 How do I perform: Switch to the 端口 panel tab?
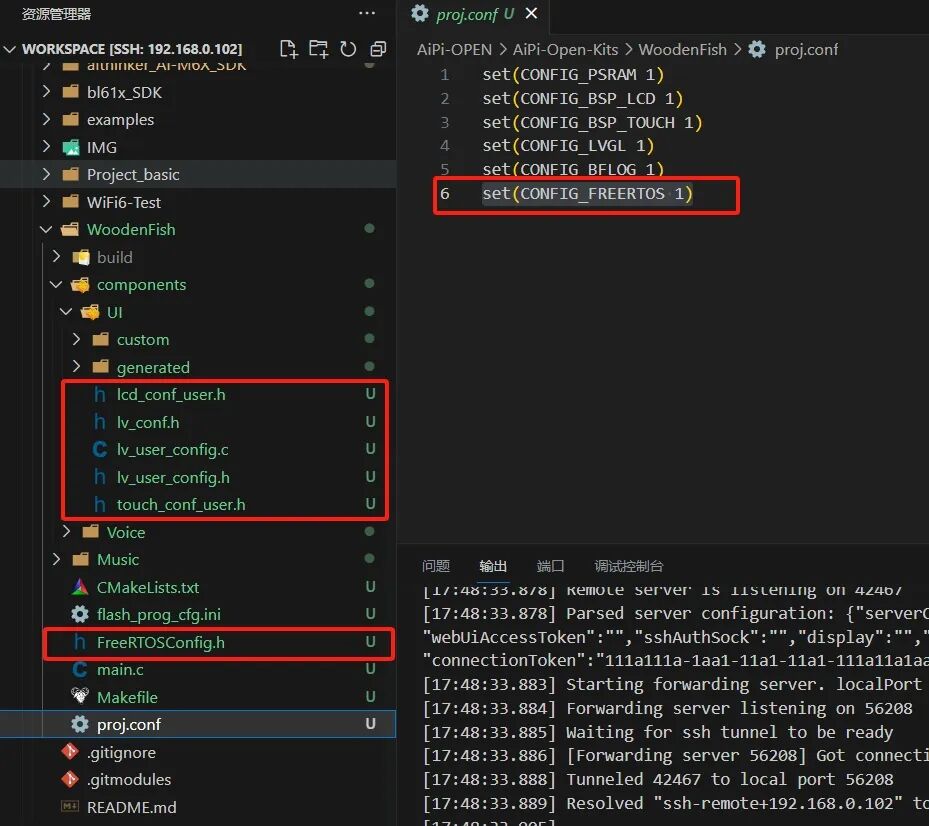click(550, 566)
